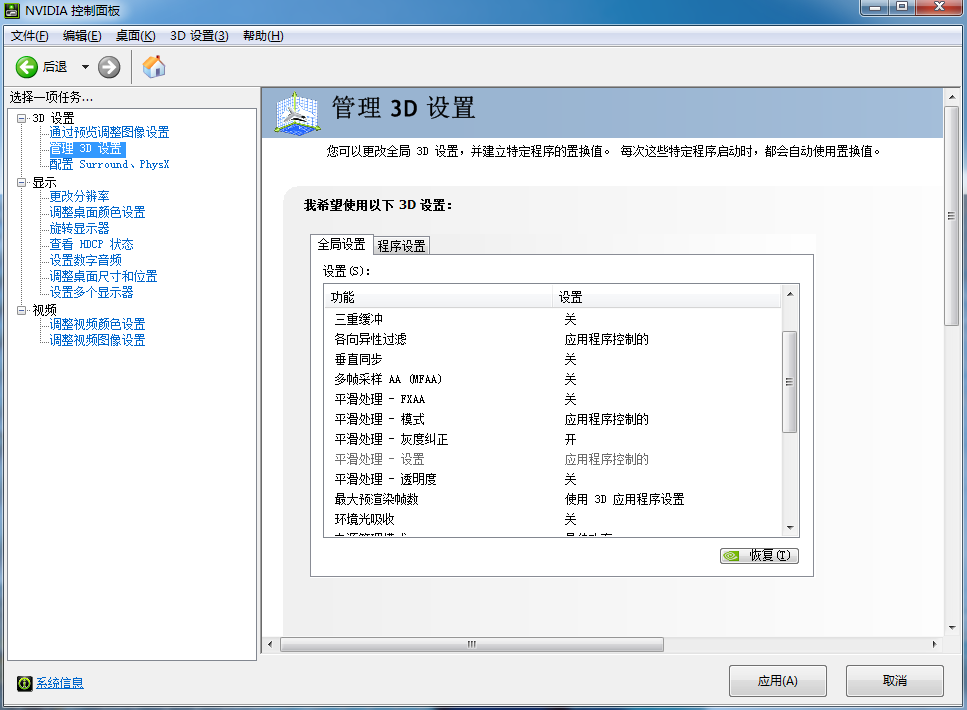Open 更改分辨率 task
Screen dimensions: 967x710
tap(80, 196)
